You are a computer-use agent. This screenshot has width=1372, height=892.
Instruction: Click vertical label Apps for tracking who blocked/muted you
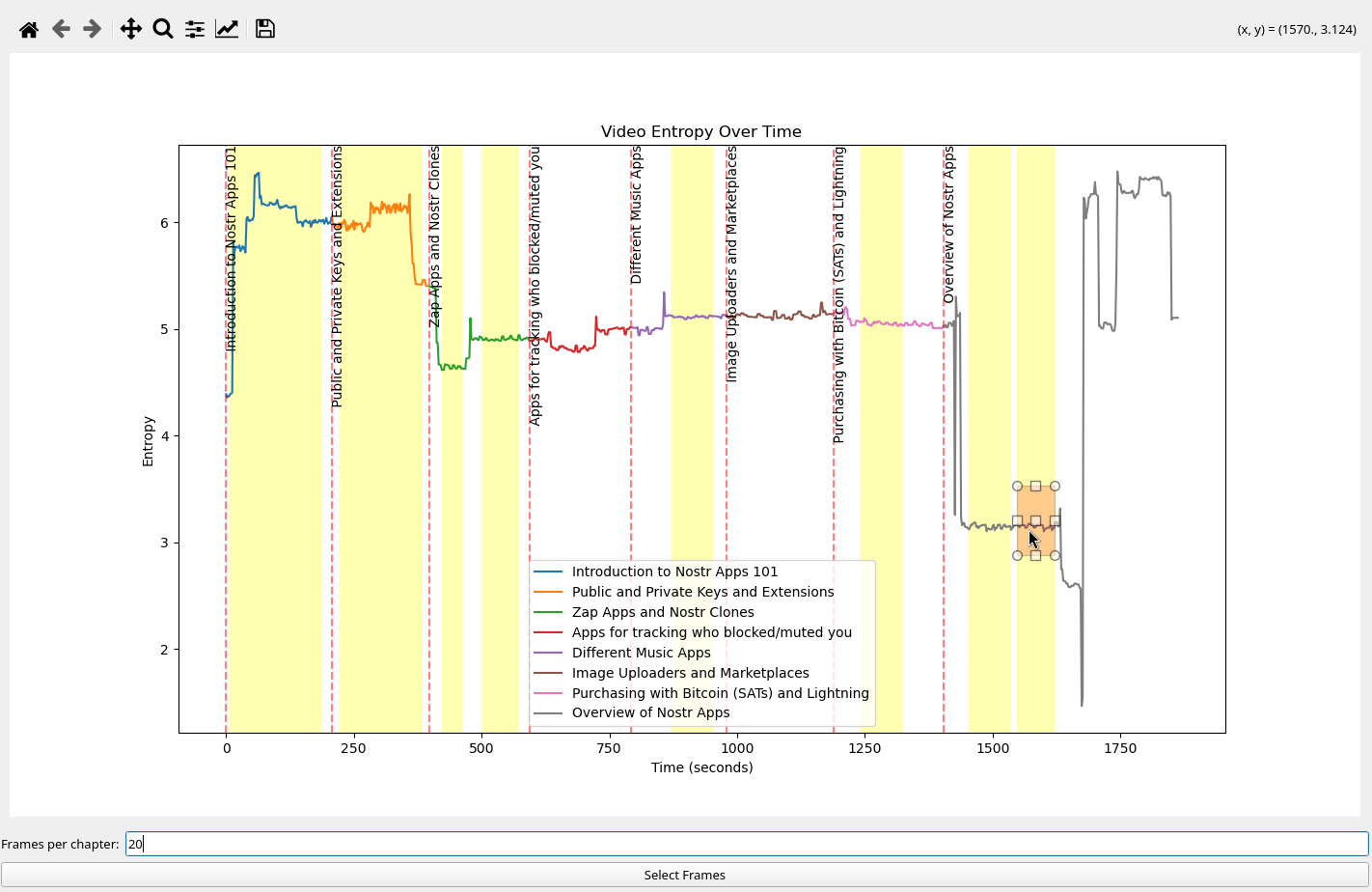point(535,286)
